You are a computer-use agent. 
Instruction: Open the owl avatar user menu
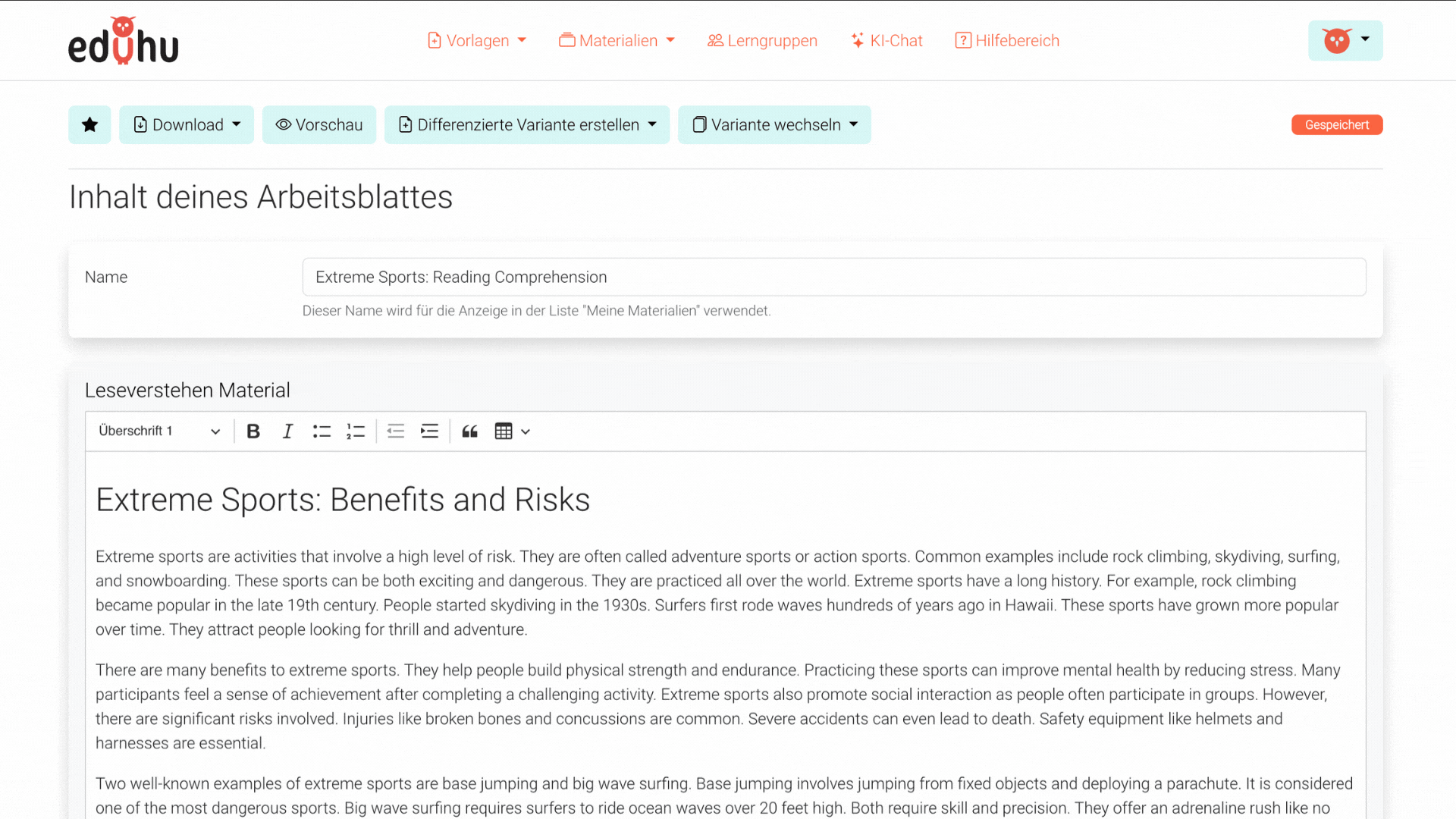click(x=1345, y=41)
